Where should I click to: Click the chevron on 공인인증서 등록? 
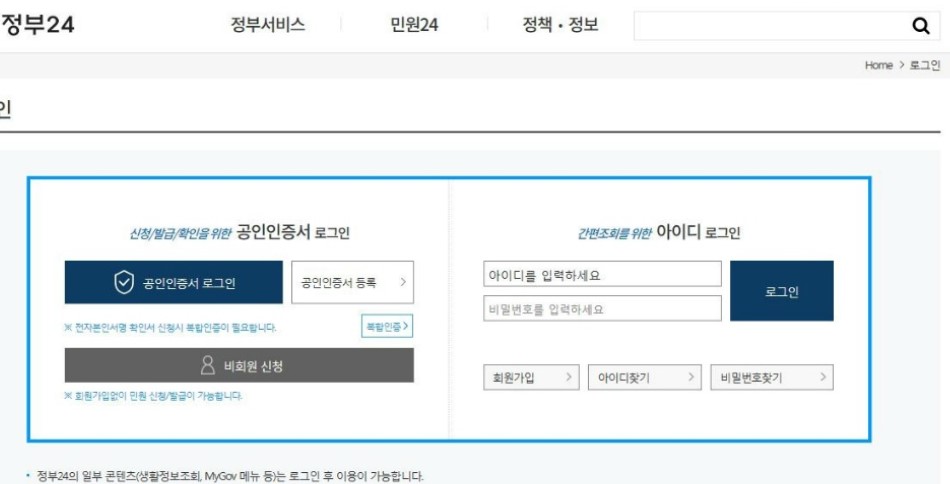pyautogui.click(x=403, y=282)
